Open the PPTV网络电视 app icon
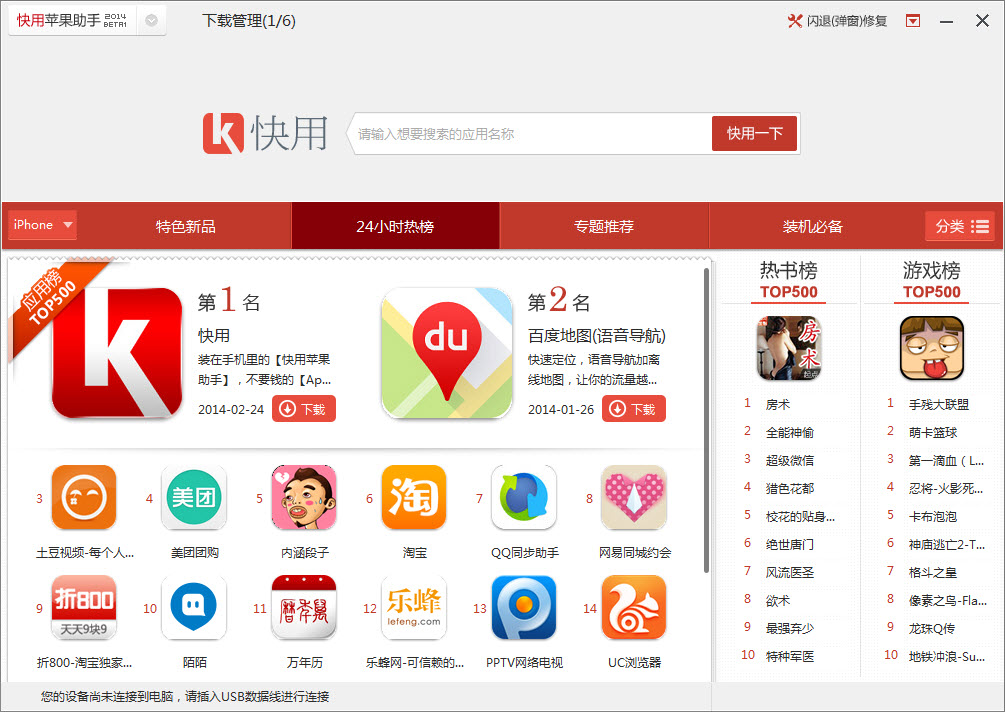1005x712 pixels. pos(524,608)
